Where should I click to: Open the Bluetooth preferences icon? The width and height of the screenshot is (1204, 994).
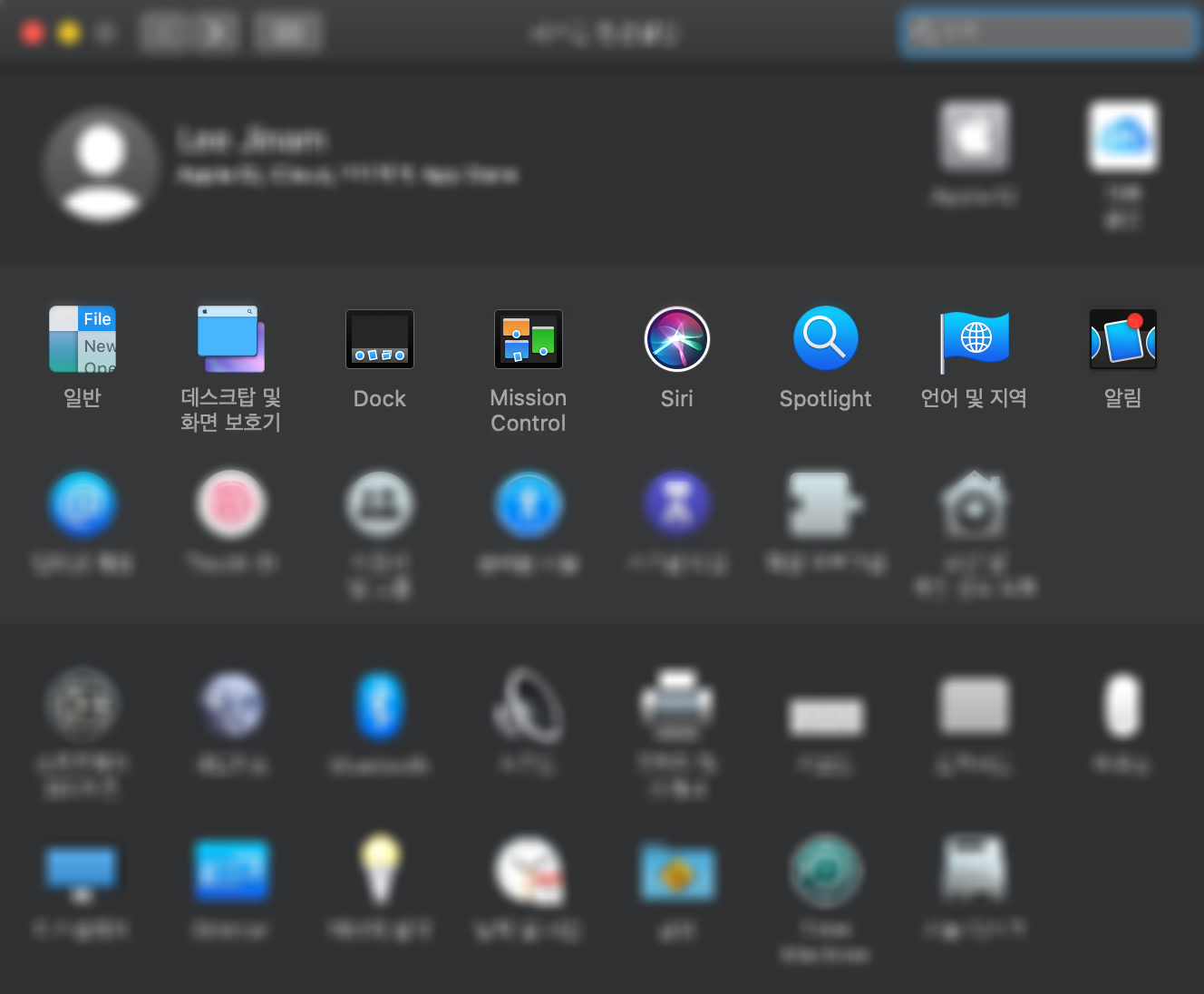pyautogui.click(x=380, y=705)
